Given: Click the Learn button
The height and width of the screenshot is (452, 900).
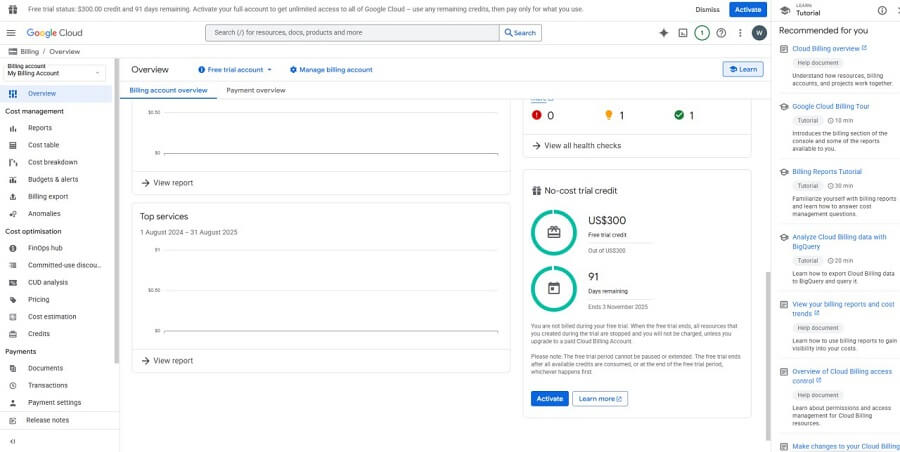Looking at the screenshot, I should 743,69.
